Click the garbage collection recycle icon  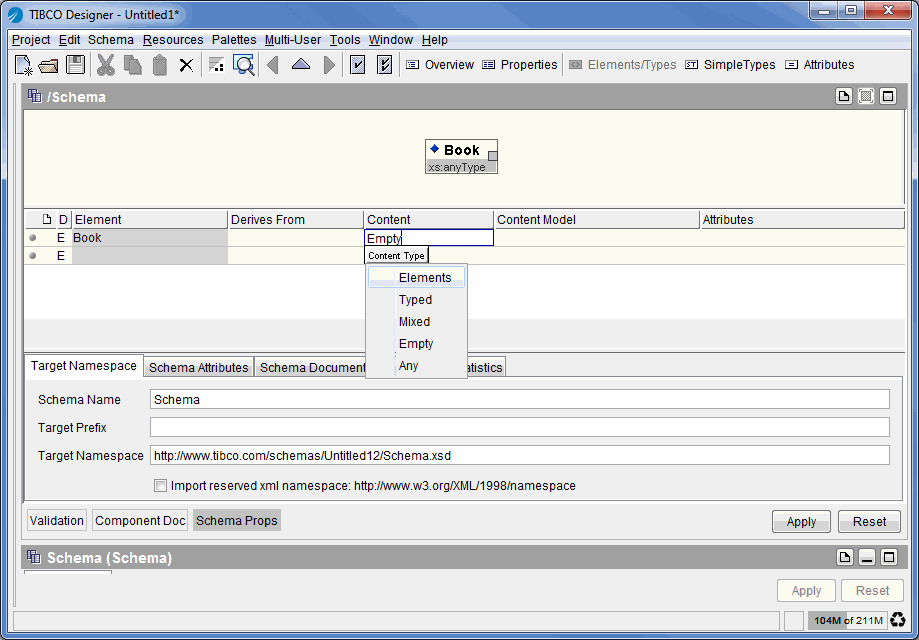(x=897, y=621)
